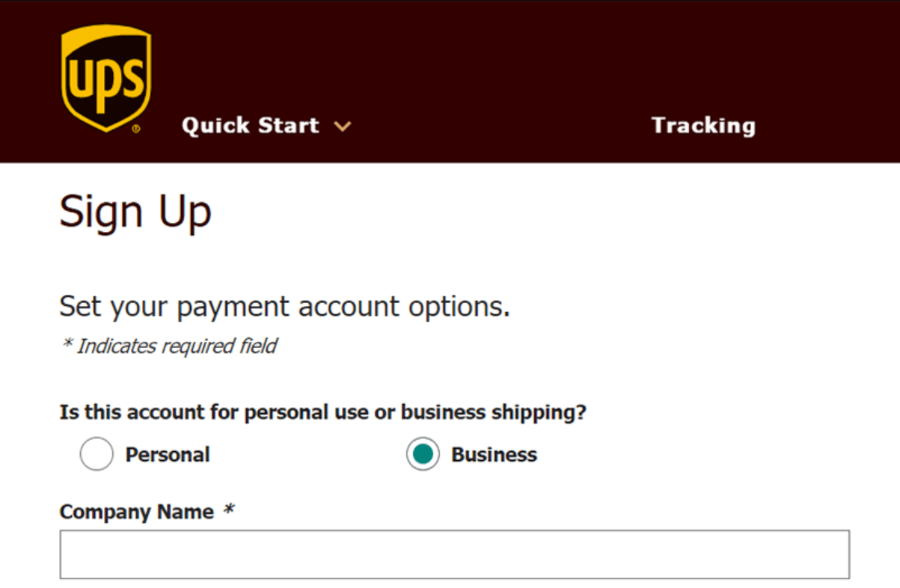Click the registered trademark mark on logo
The image size is (900, 588).
pyautogui.click(x=137, y=129)
